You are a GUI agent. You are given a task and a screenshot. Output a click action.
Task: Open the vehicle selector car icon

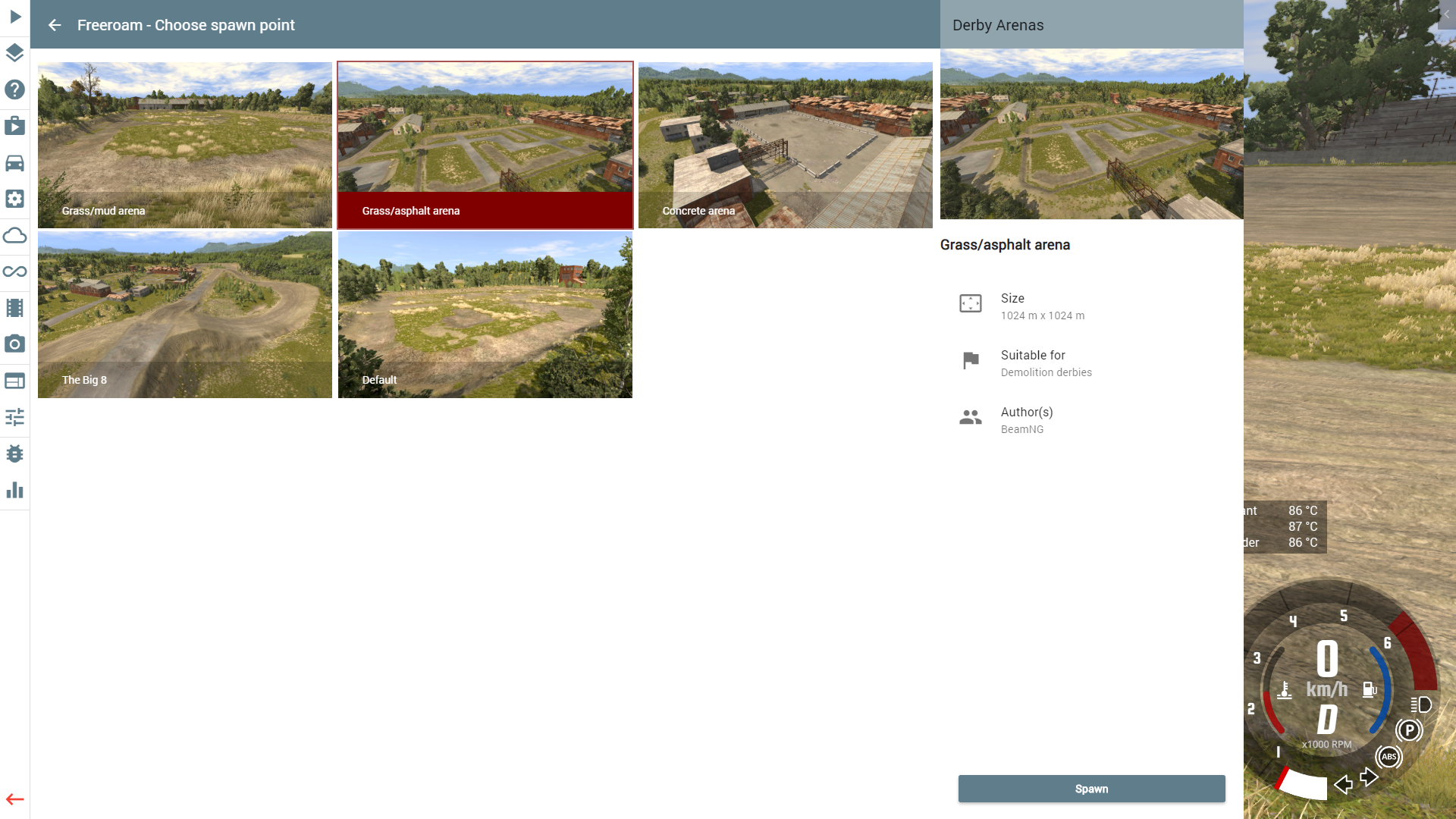pos(15,162)
